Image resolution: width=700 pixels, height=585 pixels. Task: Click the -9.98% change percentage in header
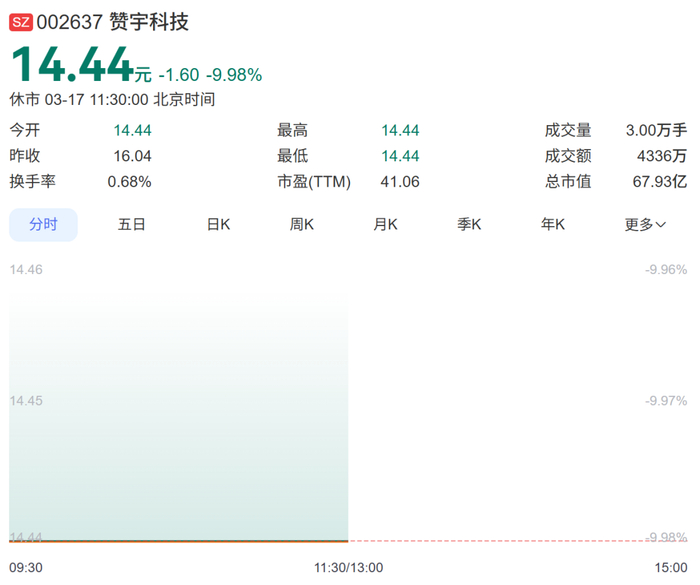point(234,75)
